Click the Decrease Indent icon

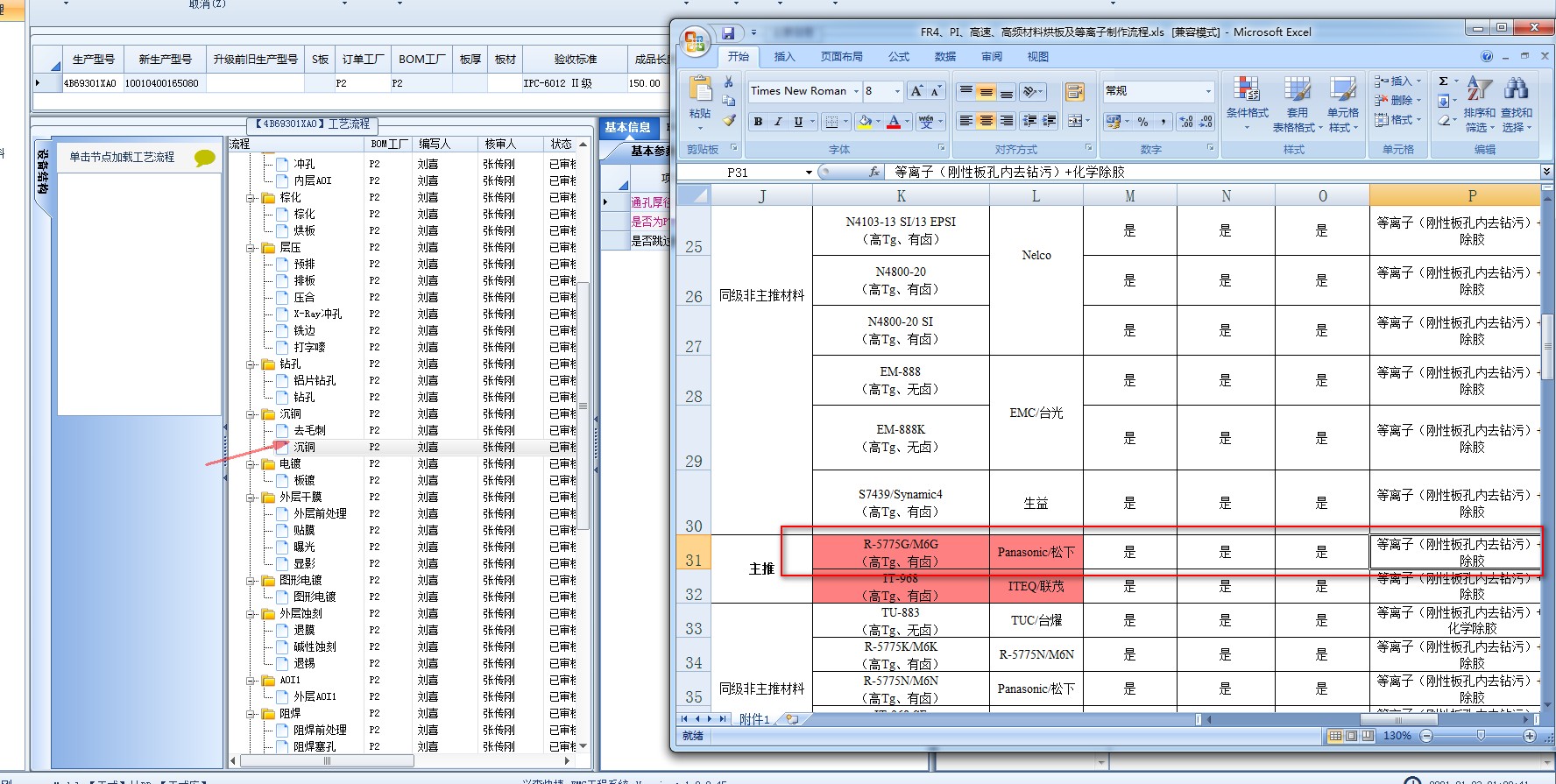1029,121
